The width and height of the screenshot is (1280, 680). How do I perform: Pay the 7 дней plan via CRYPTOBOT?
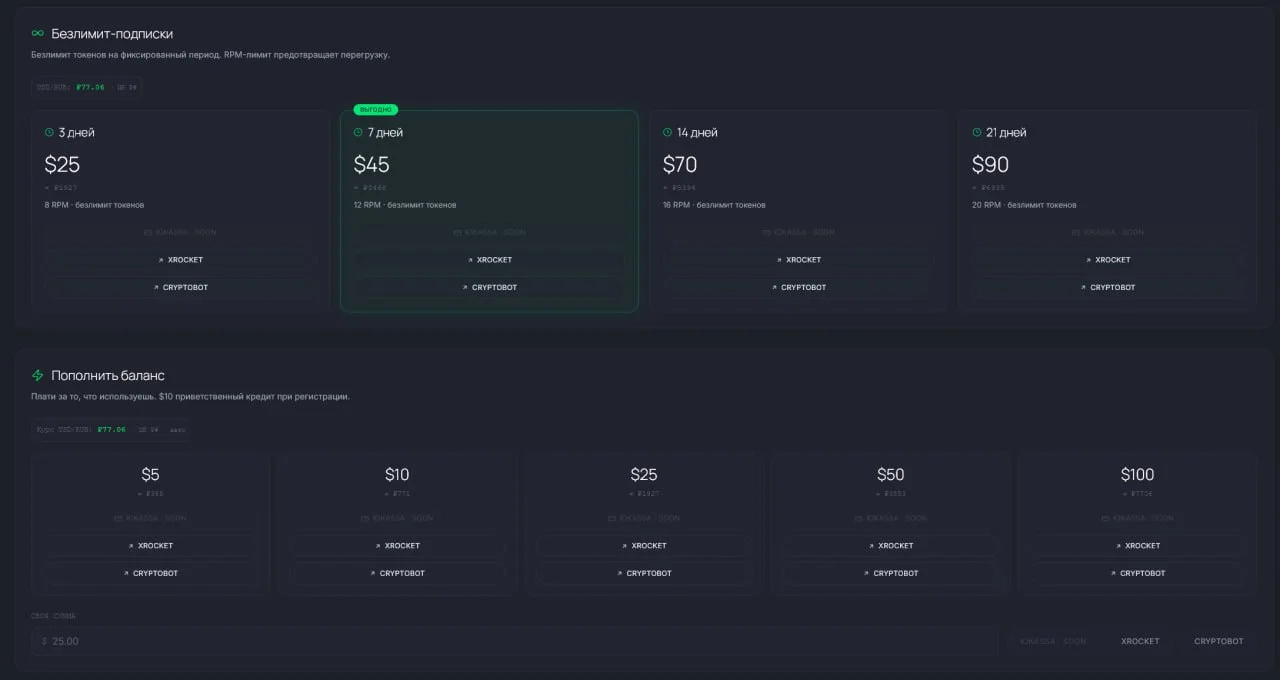[x=489, y=288]
